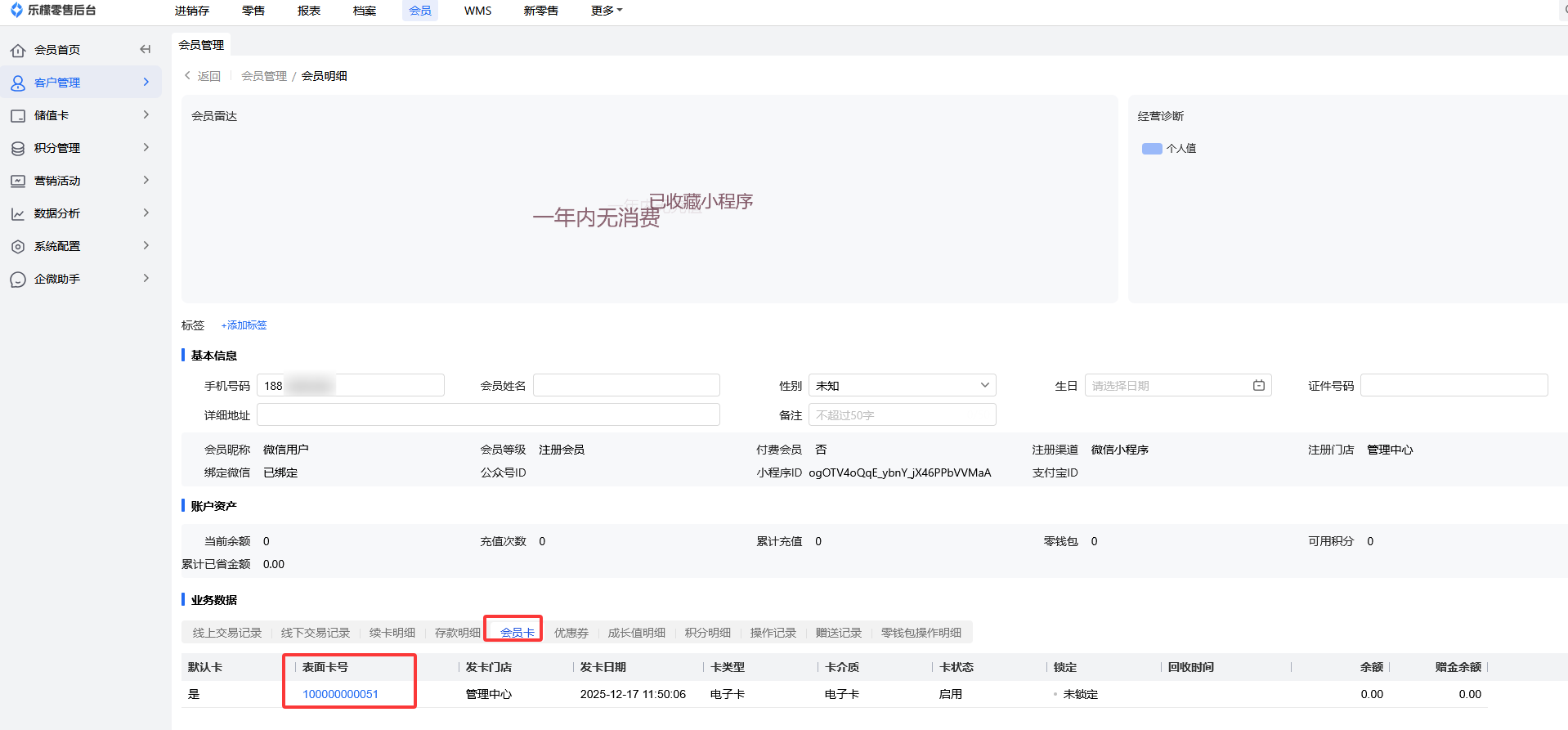The width and height of the screenshot is (1568, 730).
Task: Expand the 客户管理 sidebar section
Action: pos(146,83)
